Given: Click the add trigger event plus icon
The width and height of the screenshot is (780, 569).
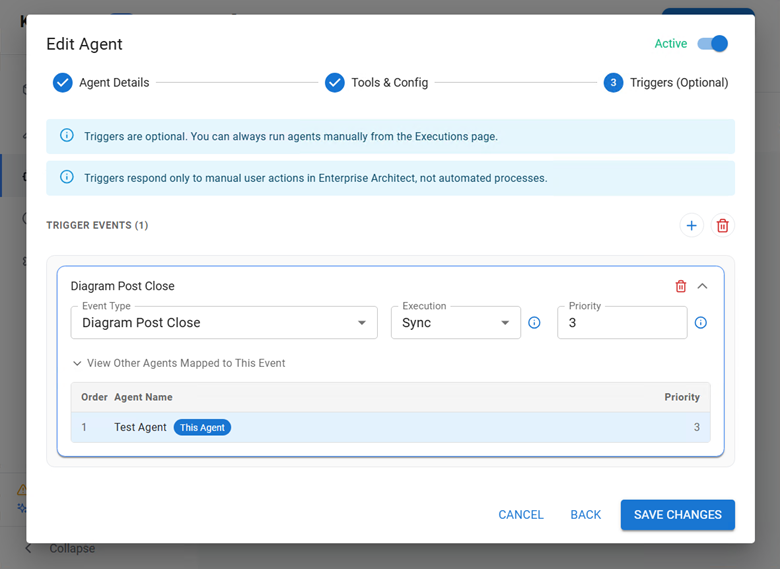Looking at the screenshot, I should 691,226.
